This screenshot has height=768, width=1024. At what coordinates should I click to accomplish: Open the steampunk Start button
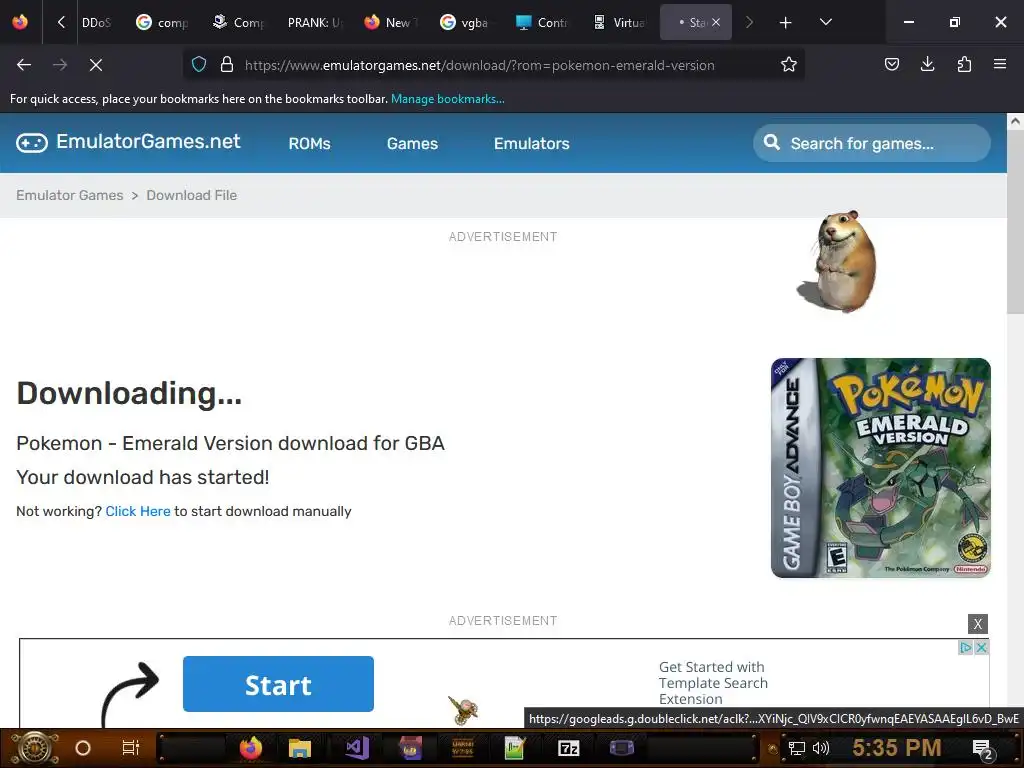(x=35, y=748)
